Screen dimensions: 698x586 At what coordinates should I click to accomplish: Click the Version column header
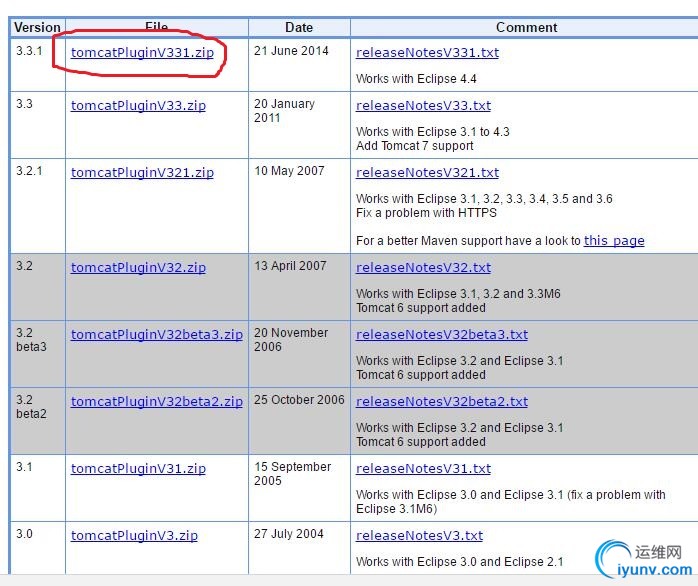[37, 28]
